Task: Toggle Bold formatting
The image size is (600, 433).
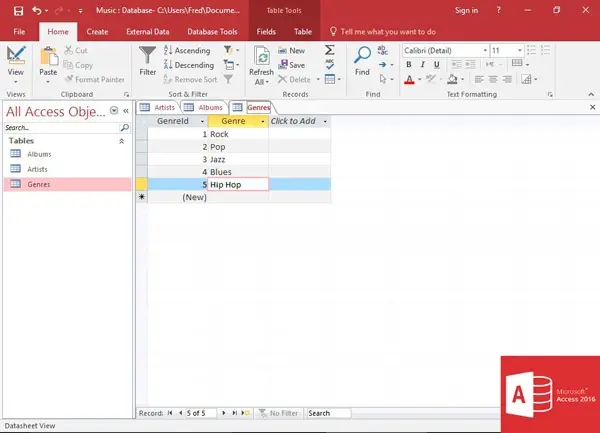Action: 409,64
